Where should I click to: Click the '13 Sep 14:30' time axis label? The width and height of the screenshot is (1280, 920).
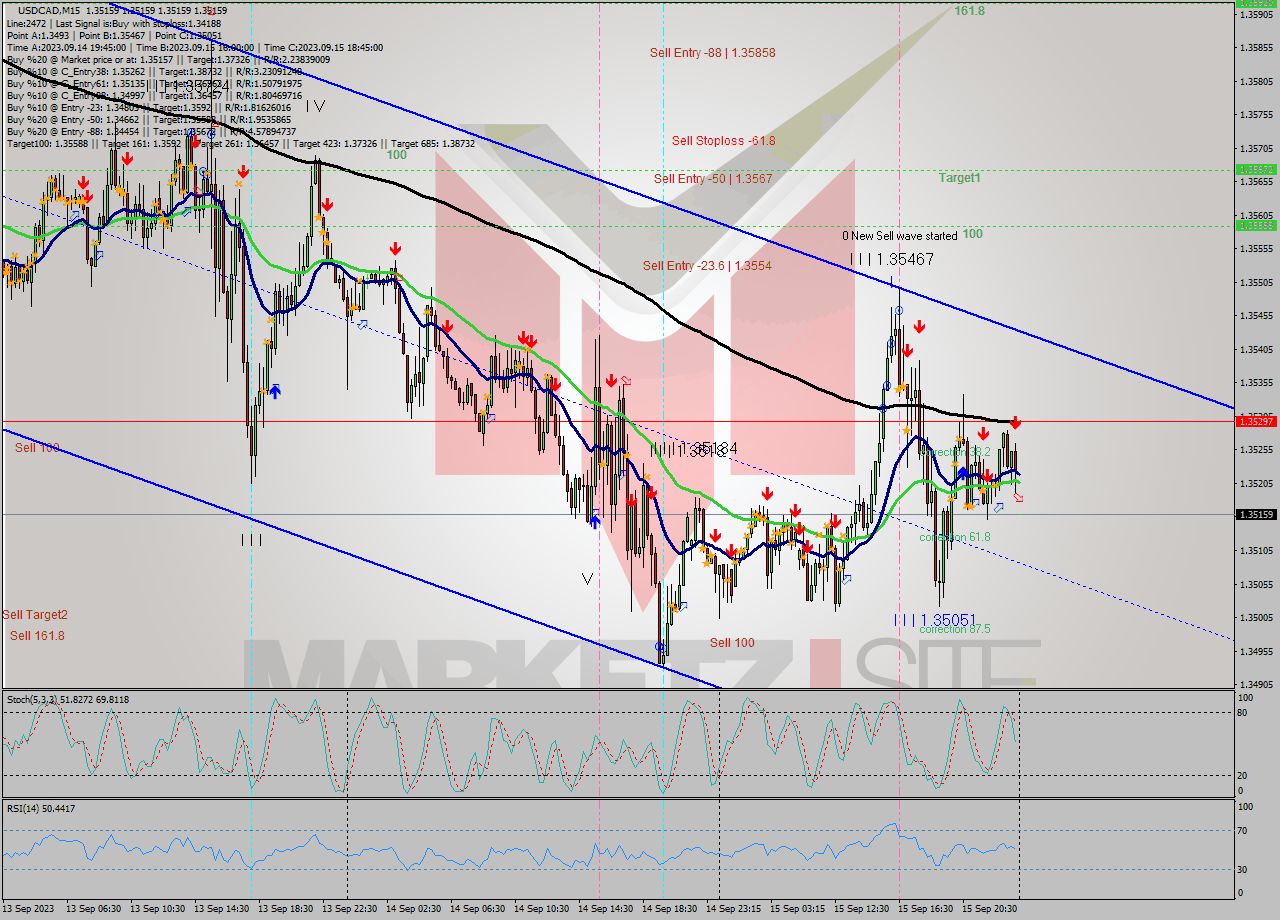point(221,909)
